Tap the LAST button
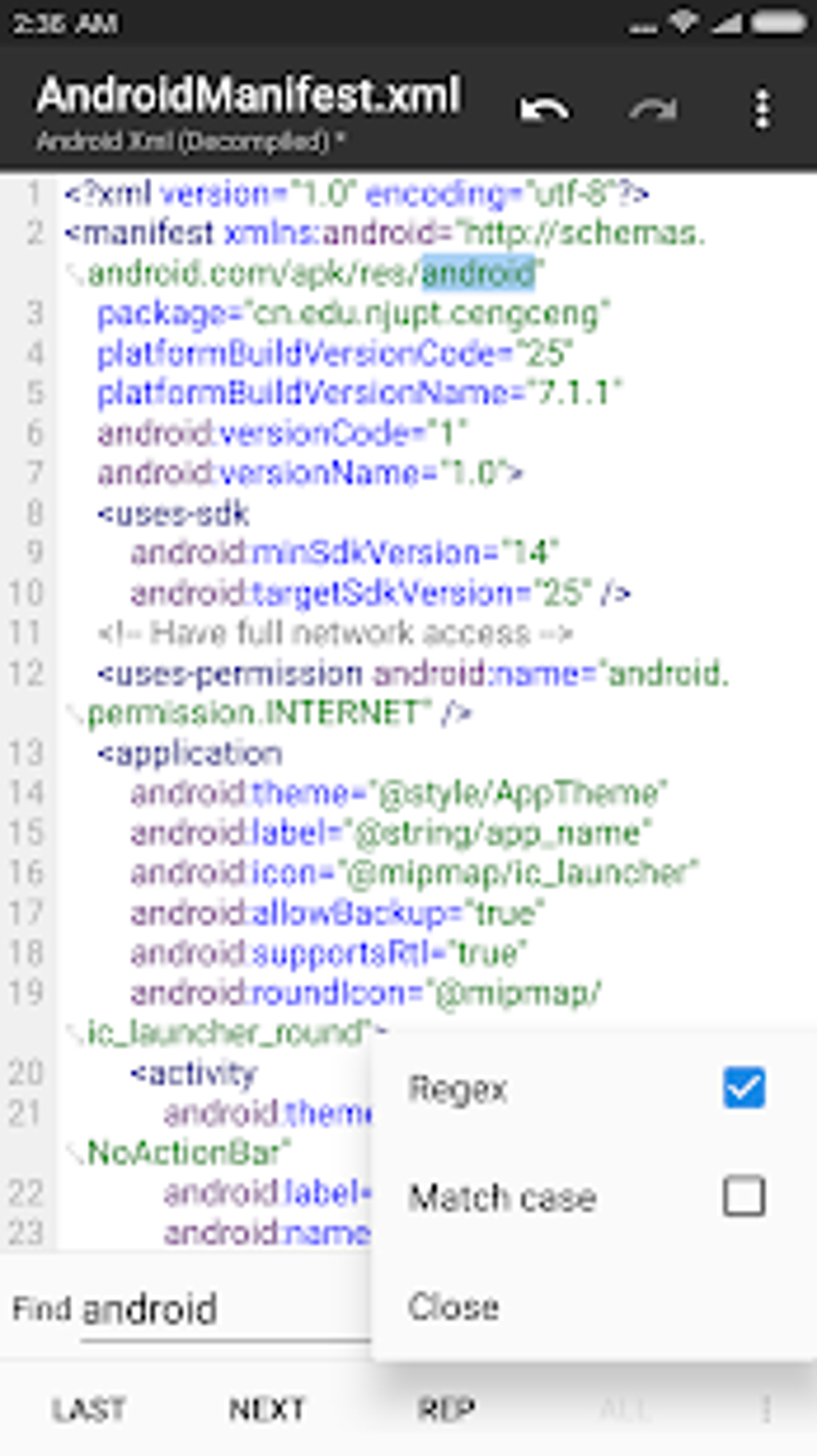 point(88,1409)
